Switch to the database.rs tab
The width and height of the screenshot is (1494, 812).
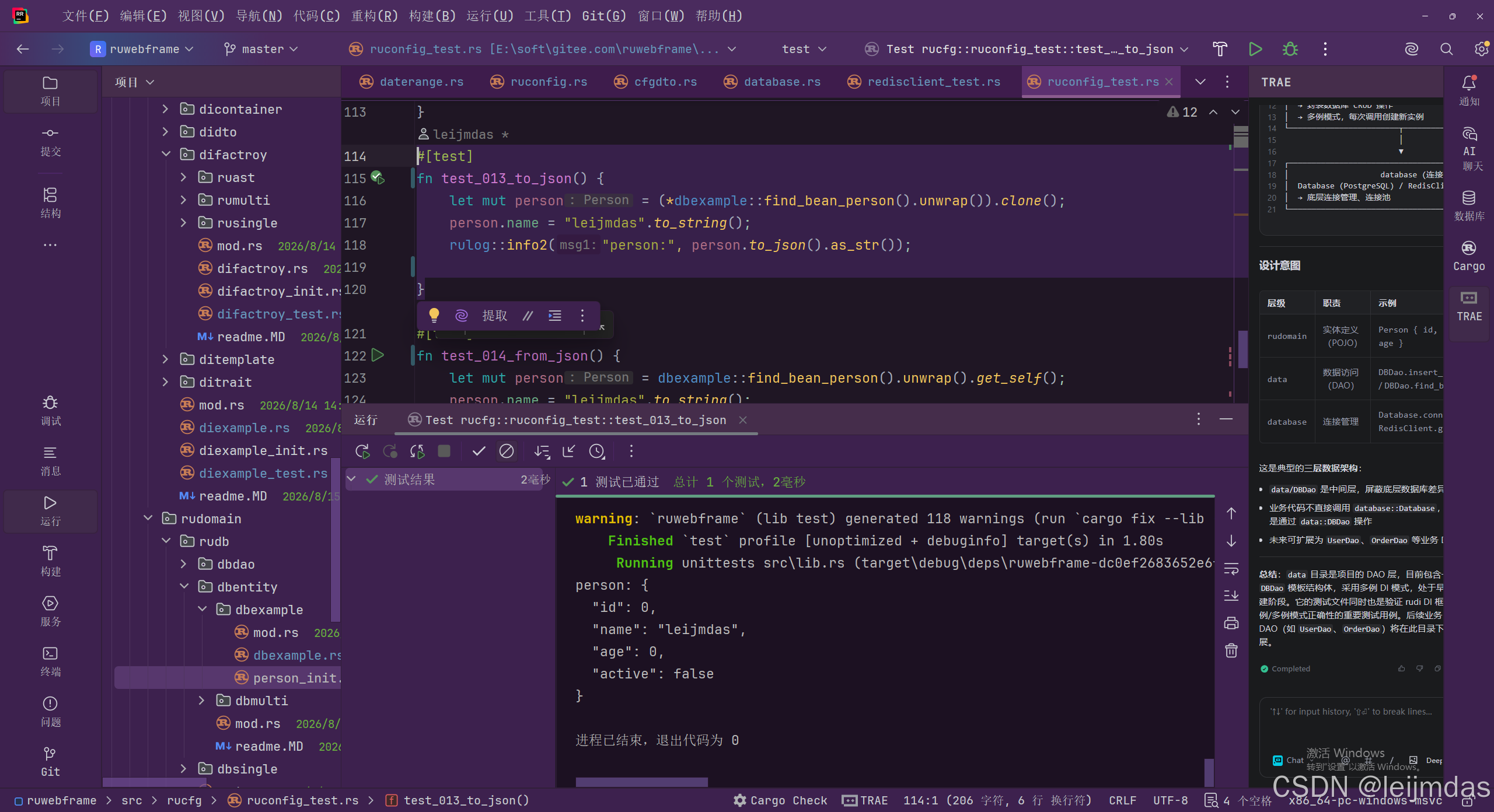point(773,82)
